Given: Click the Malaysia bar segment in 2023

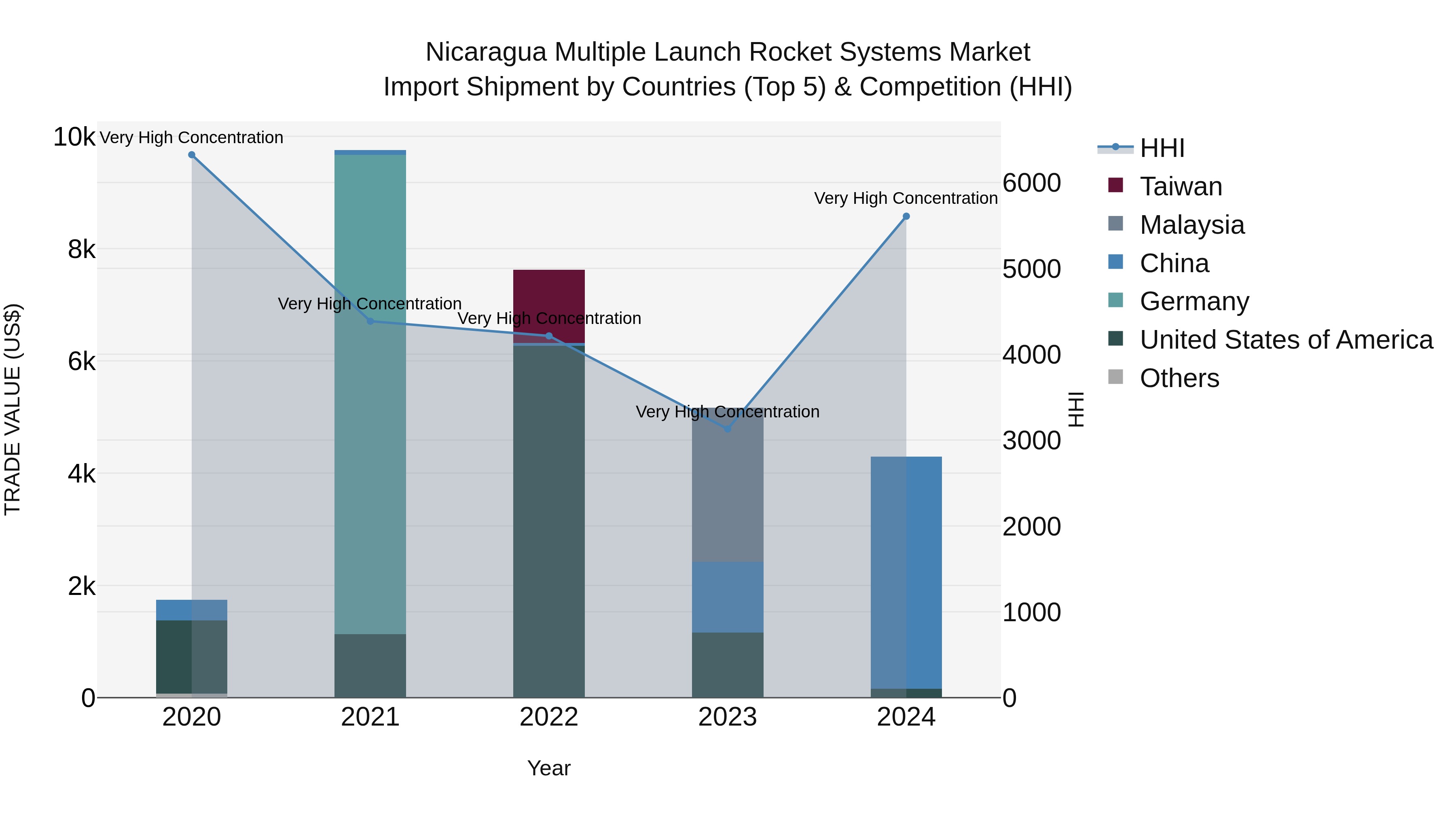Looking at the screenshot, I should (x=728, y=485).
